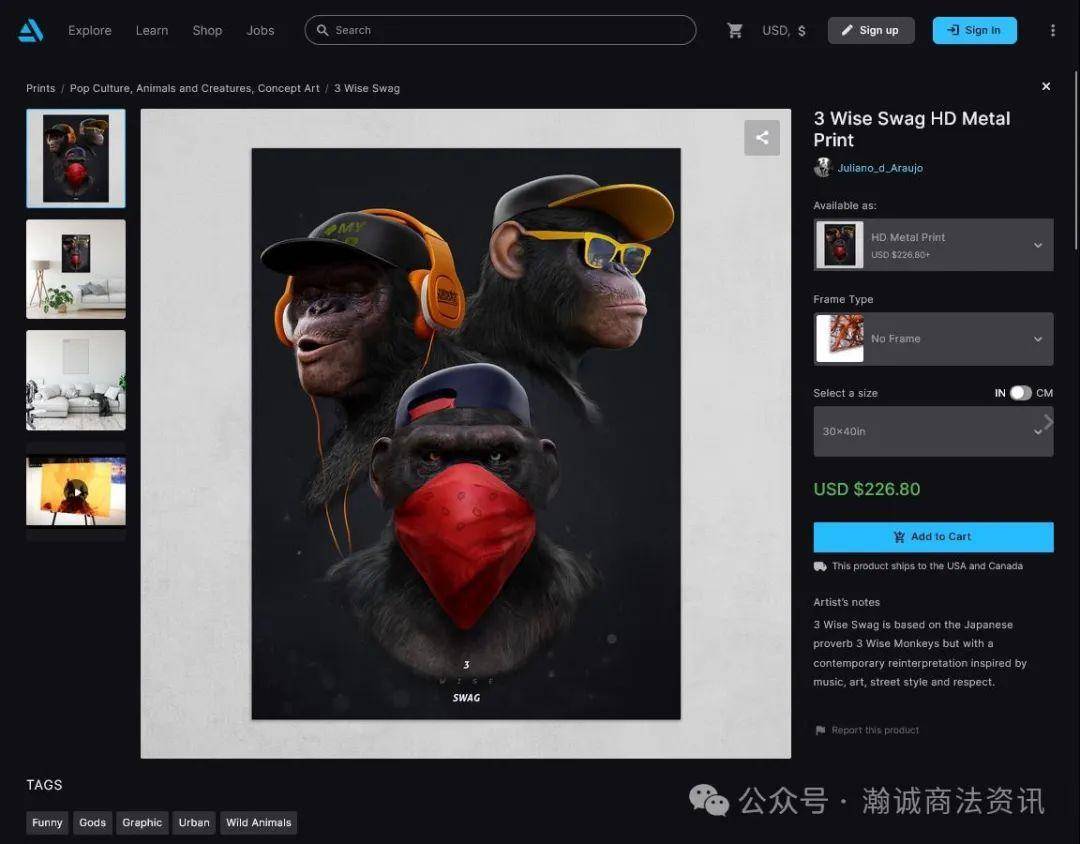The height and width of the screenshot is (844, 1080).
Task: Toggle size units between IN and CM
Action: point(1020,393)
